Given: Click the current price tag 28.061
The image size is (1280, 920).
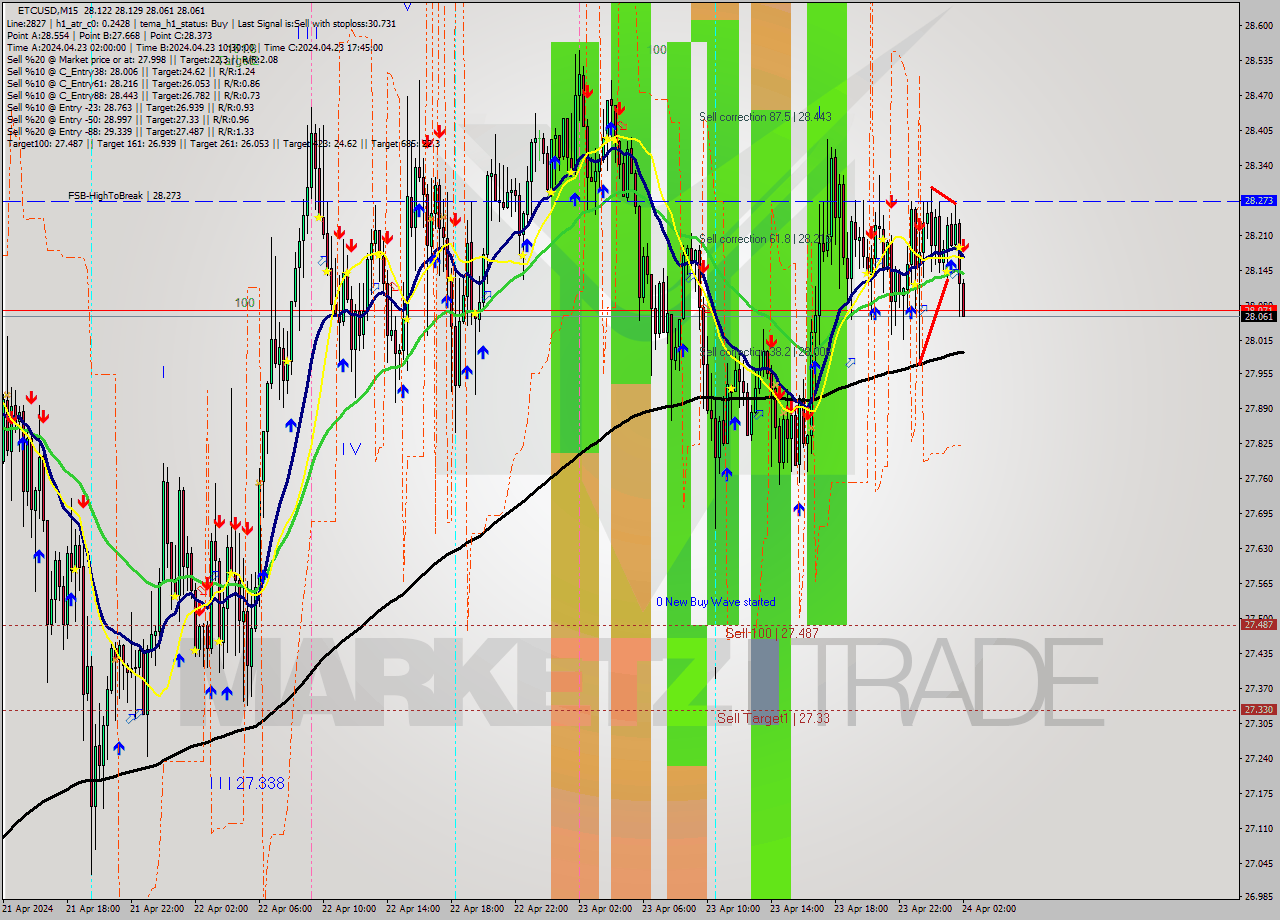Looking at the screenshot, I should coord(1258,317).
